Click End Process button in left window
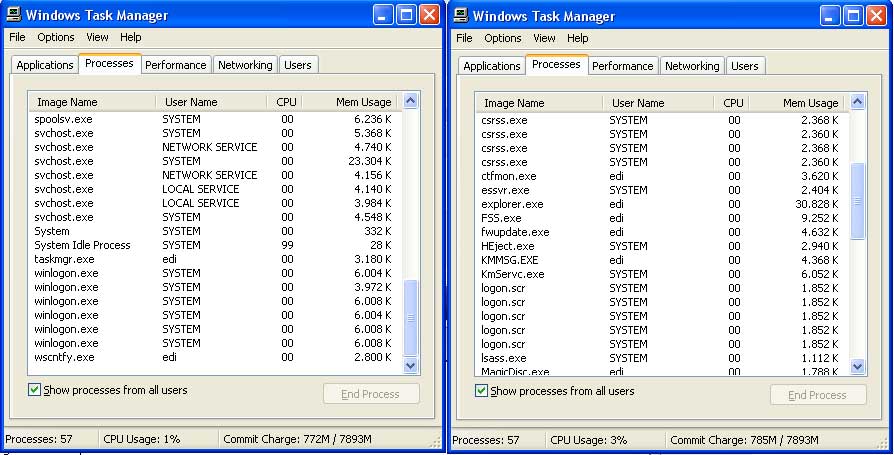894x455 pixels. click(371, 394)
